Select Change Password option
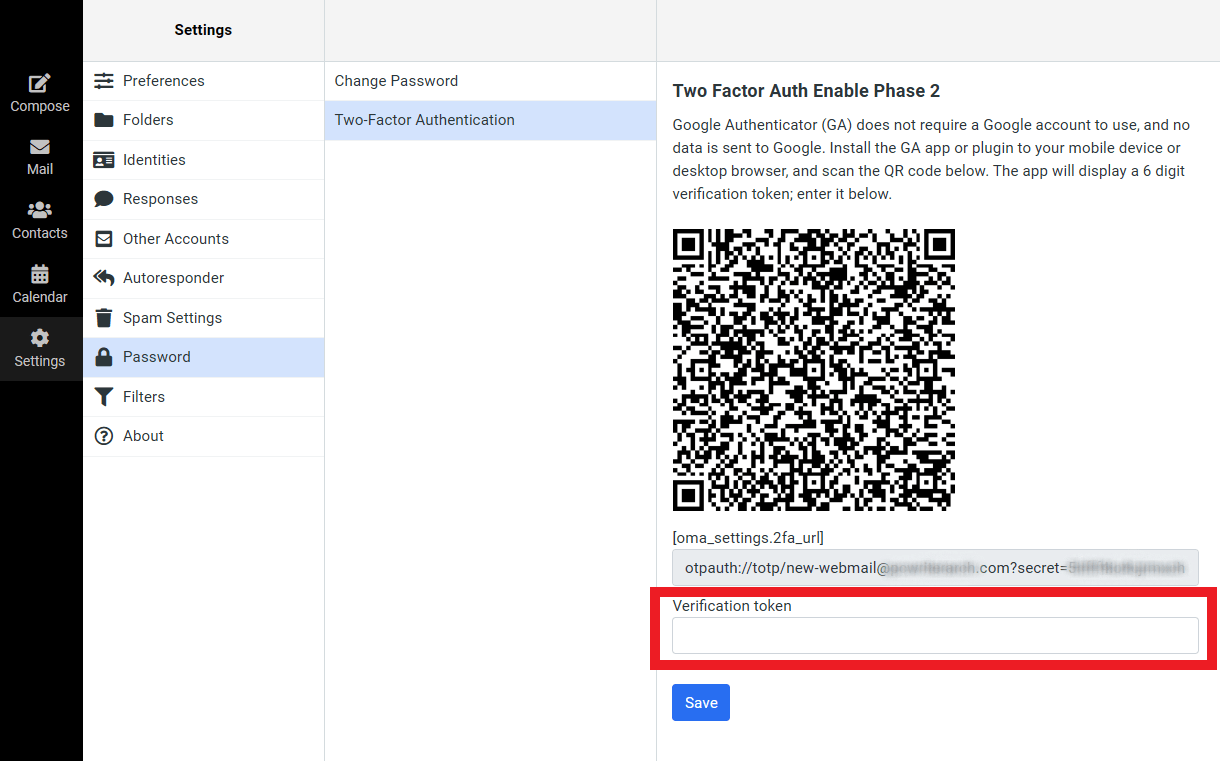1220x761 pixels. [490, 81]
